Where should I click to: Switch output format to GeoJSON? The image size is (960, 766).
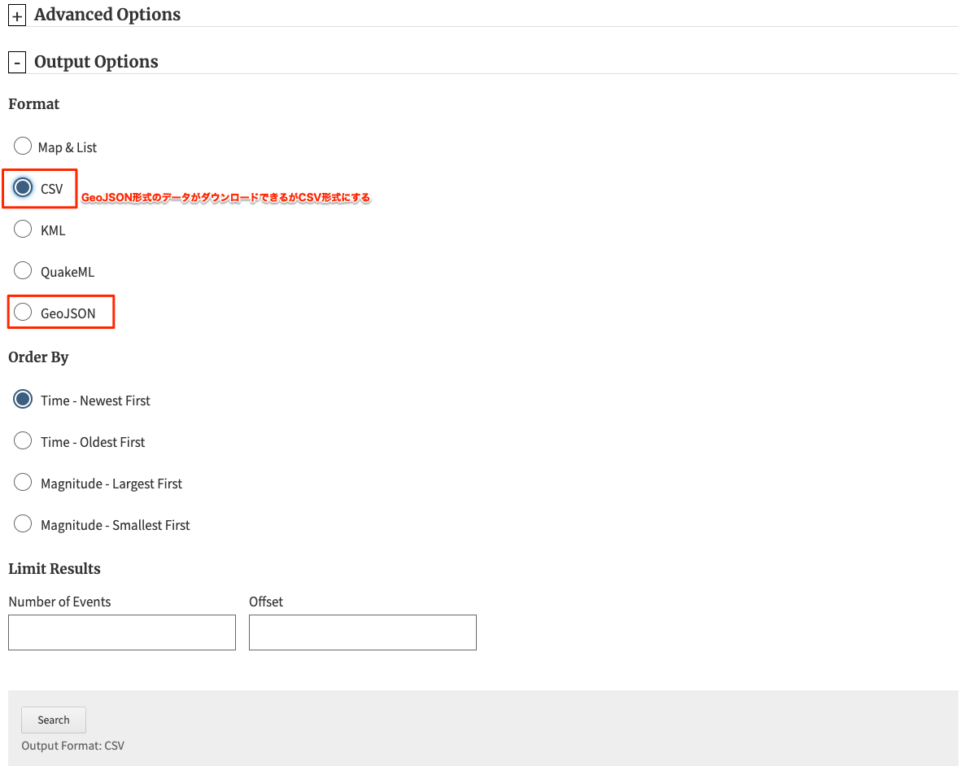point(22,312)
